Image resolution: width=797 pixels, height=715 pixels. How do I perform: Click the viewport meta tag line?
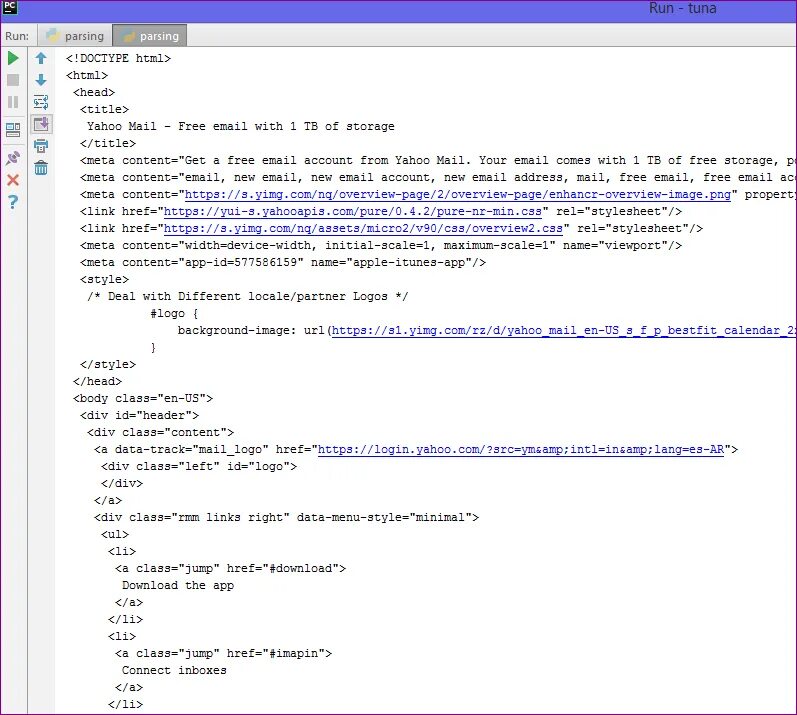tap(381, 245)
